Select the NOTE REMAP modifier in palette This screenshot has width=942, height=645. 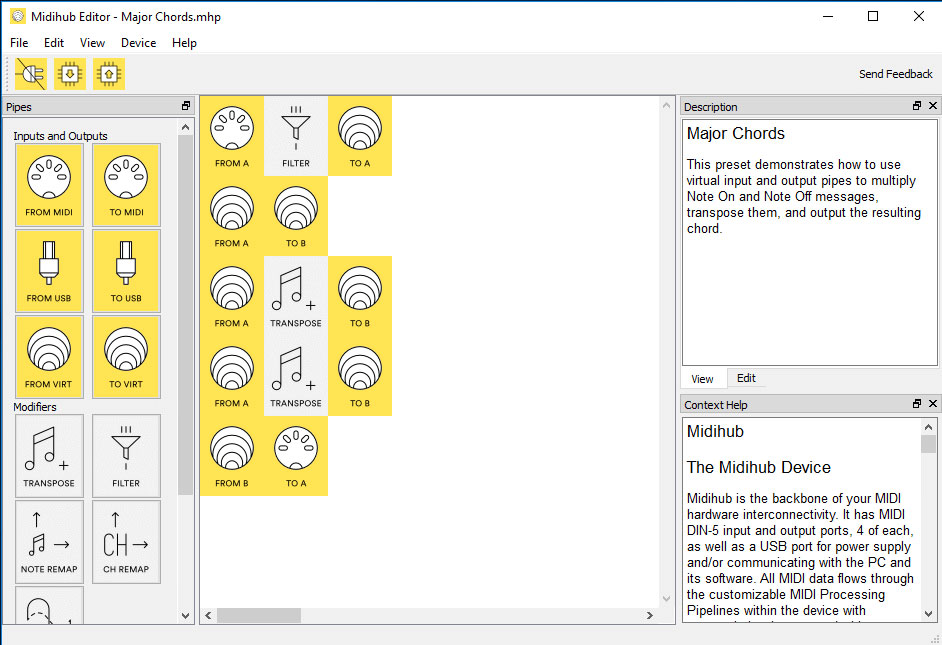click(x=49, y=542)
